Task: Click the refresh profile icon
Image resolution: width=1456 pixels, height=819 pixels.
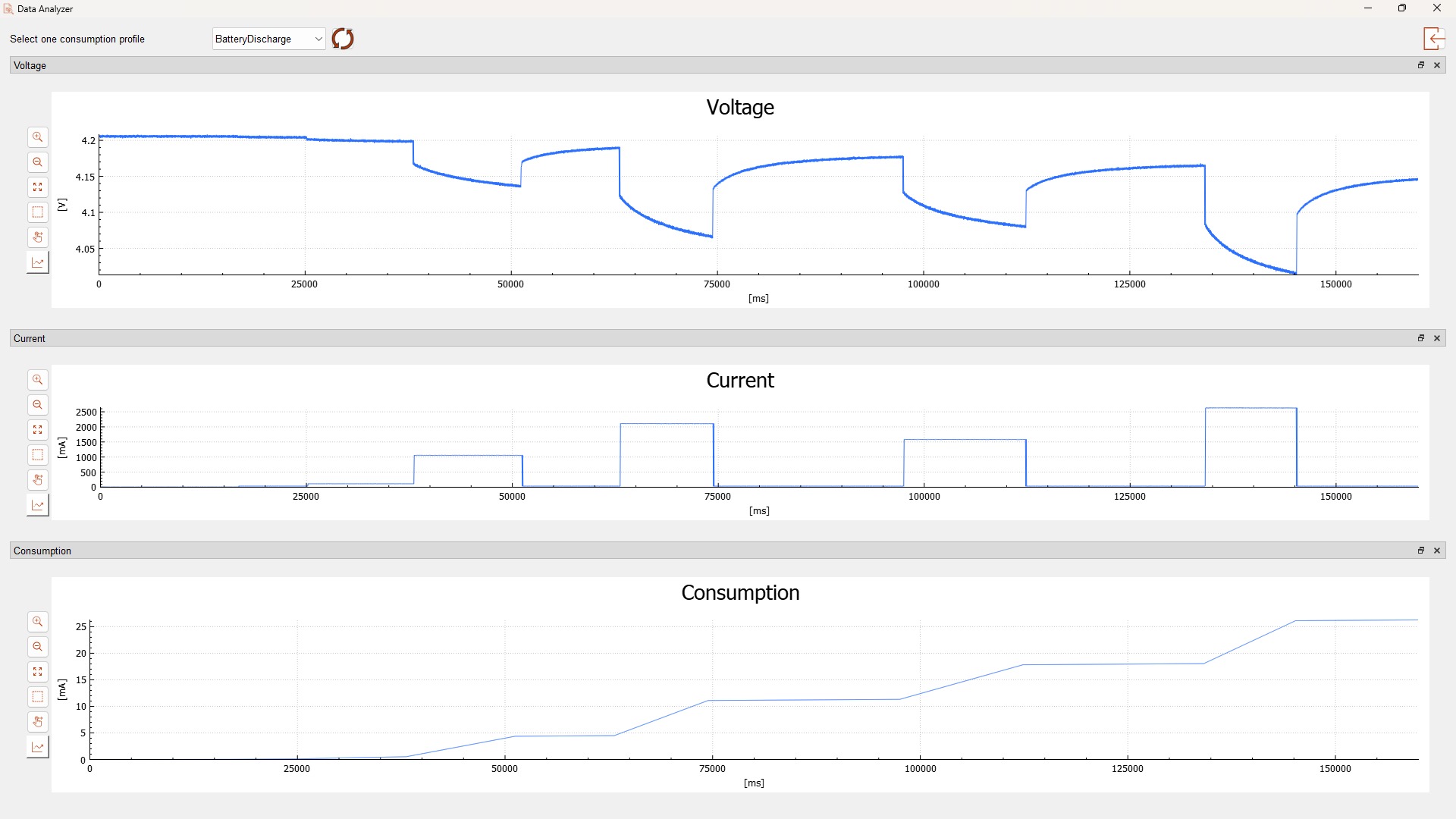Action: click(x=343, y=39)
